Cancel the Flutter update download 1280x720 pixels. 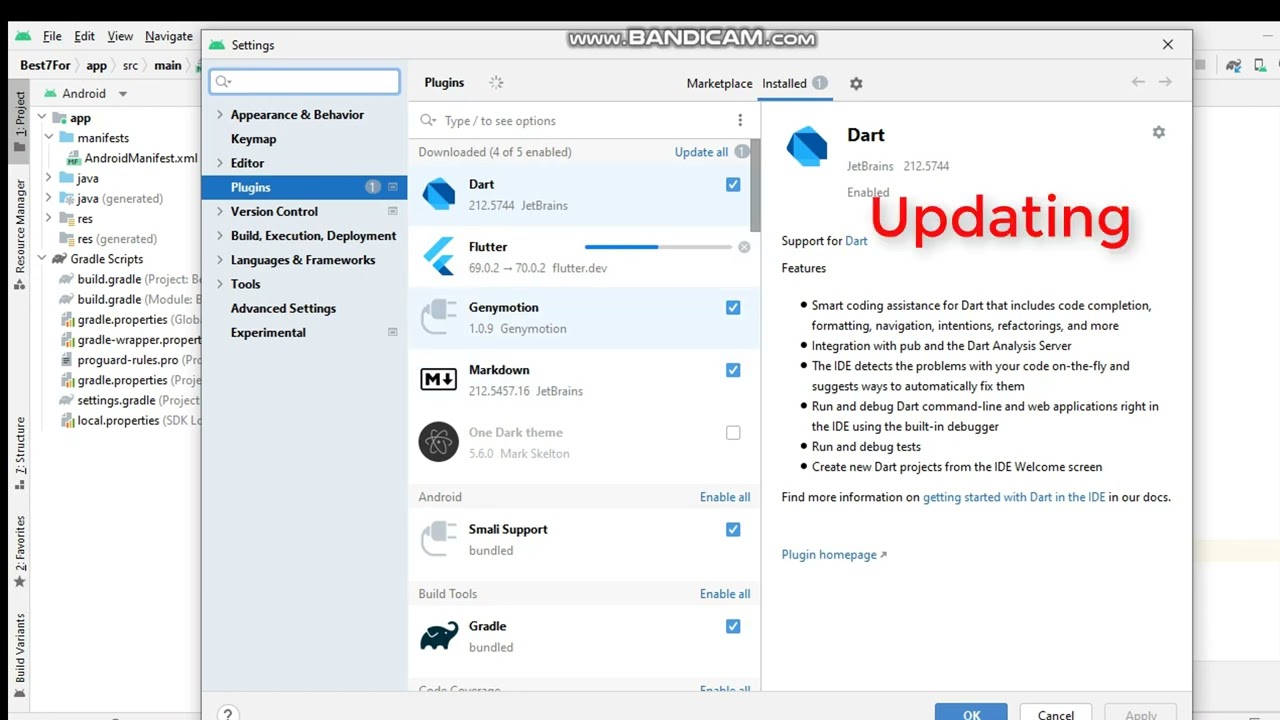pyautogui.click(x=744, y=247)
